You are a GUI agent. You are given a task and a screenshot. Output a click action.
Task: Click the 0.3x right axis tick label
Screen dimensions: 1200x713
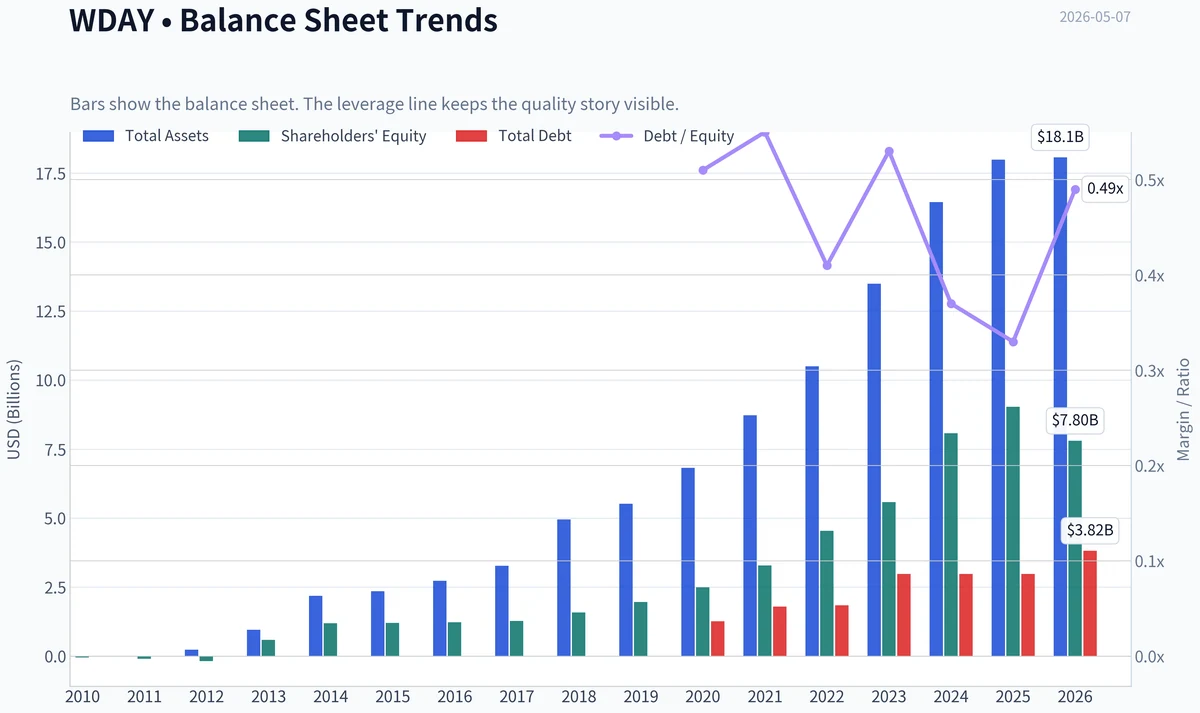(1151, 371)
